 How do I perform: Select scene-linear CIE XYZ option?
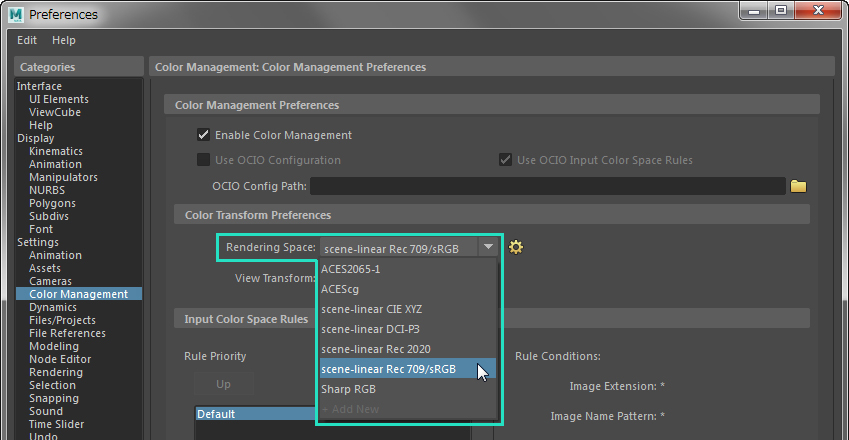[x=407, y=309]
